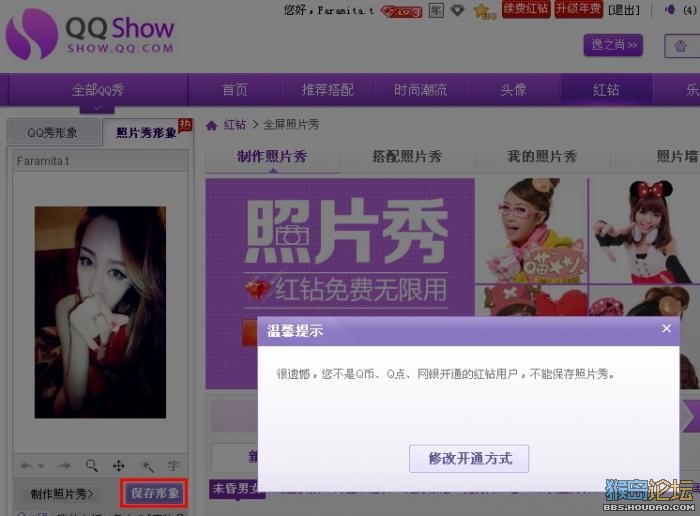Click the 全屏照片秀 breadcrumb text
This screenshot has width=700, height=516.
coord(291,125)
